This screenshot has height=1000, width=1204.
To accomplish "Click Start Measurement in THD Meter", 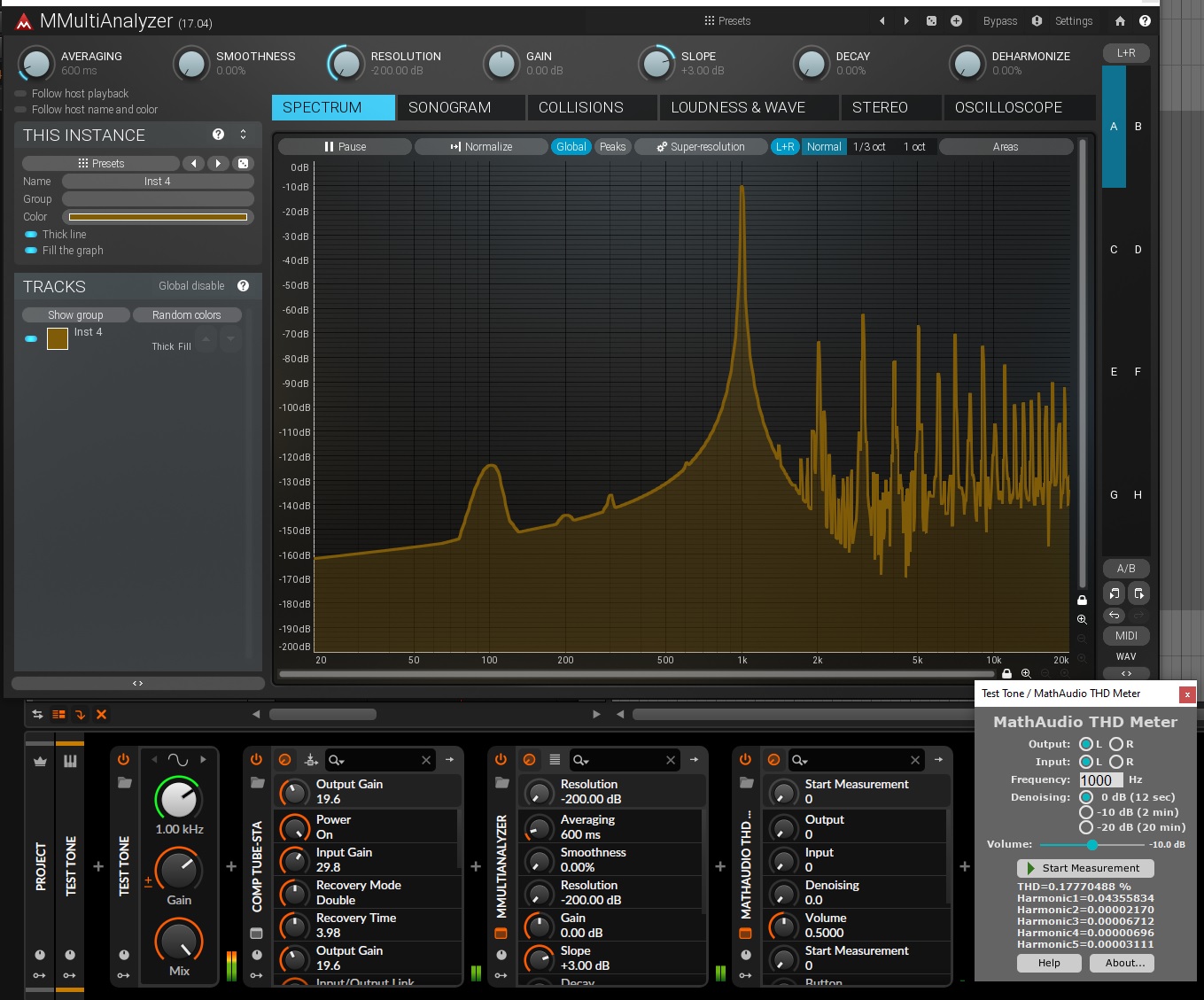I will 1084,868.
